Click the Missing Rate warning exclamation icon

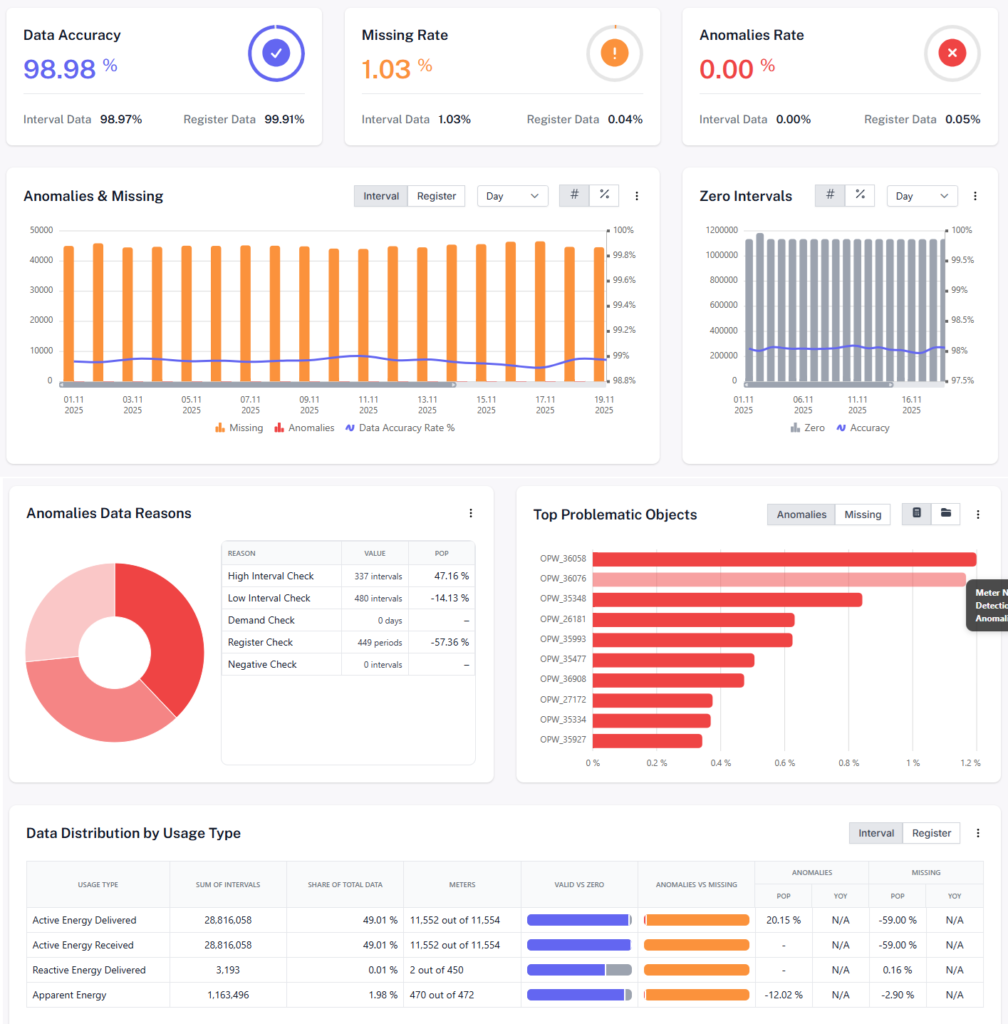(x=614, y=53)
